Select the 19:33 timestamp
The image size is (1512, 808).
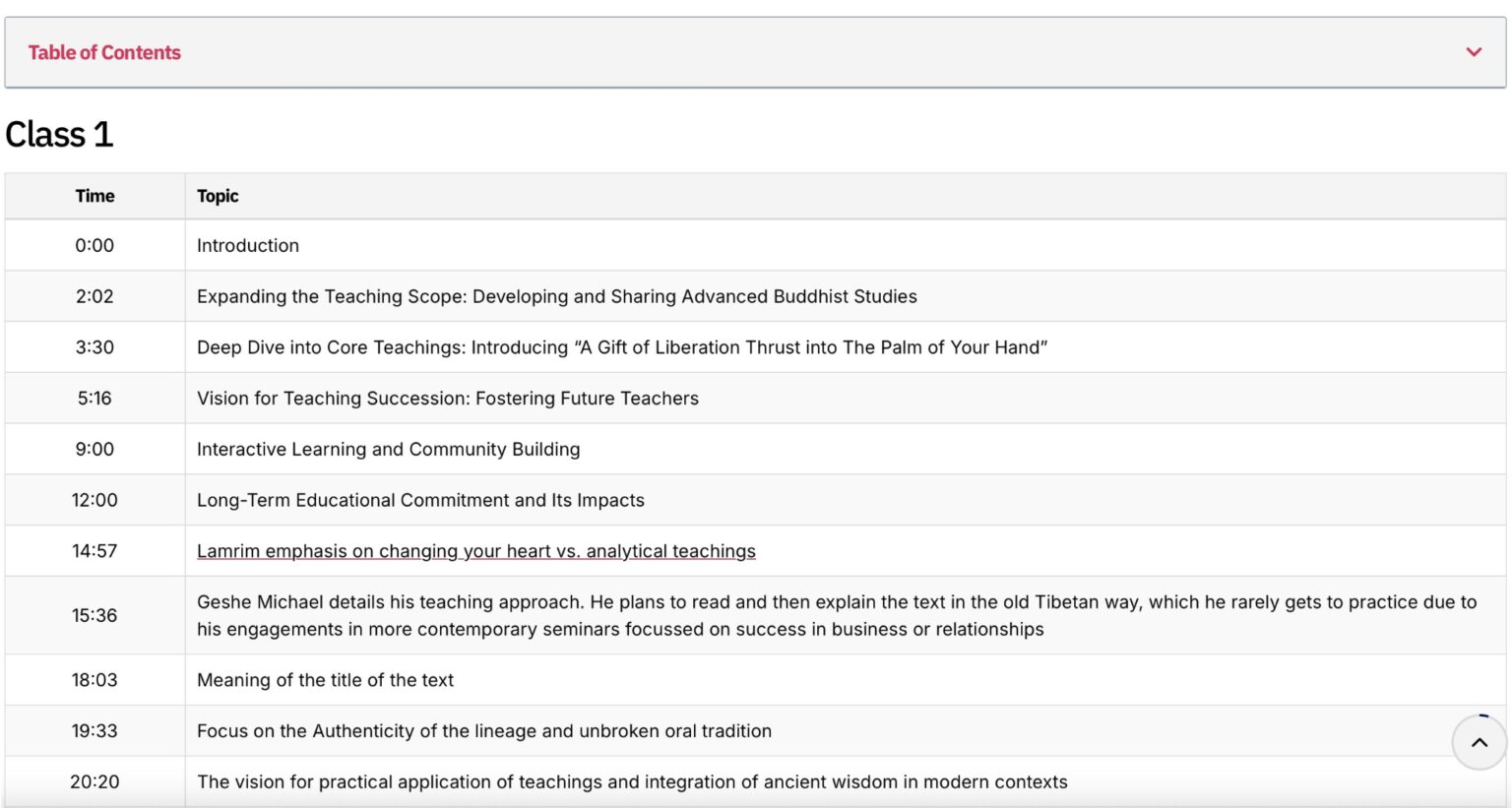pyautogui.click(x=94, y=731)
